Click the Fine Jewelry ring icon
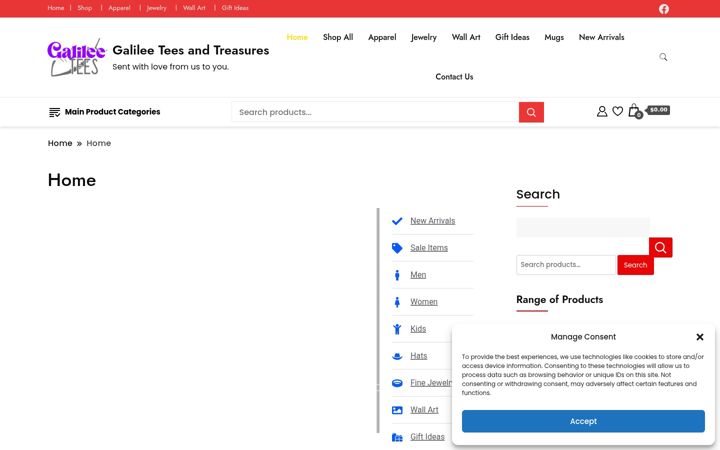Image resolution: width=720 pixels, height=450 pixels. point(397,383)
